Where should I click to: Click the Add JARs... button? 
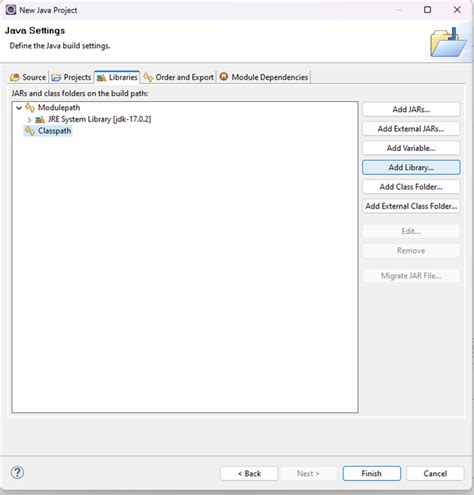pyautogui.click(x=411, y=109)
